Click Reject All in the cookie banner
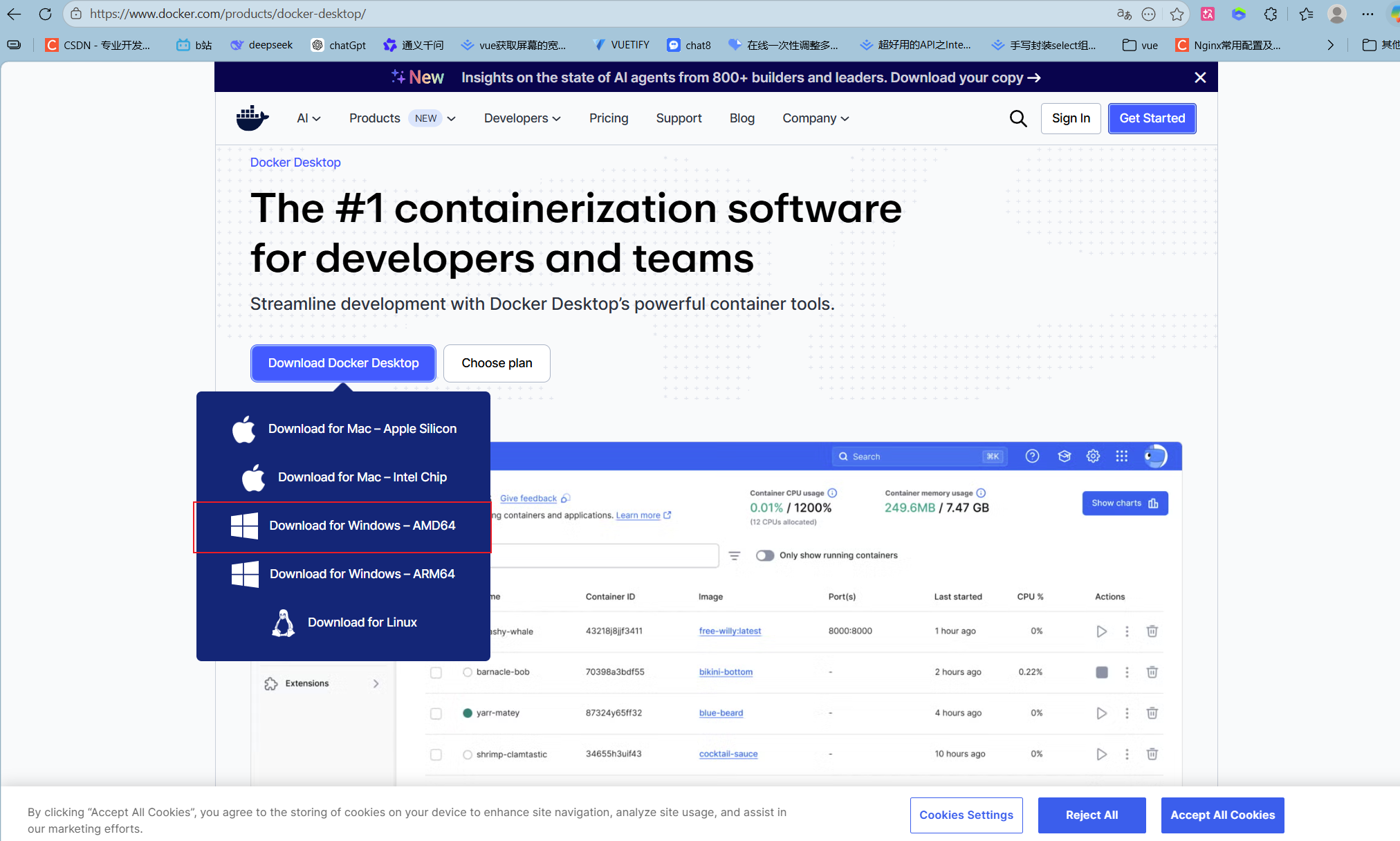Screen dimensions: 1400x841 tap(1092, 815)
